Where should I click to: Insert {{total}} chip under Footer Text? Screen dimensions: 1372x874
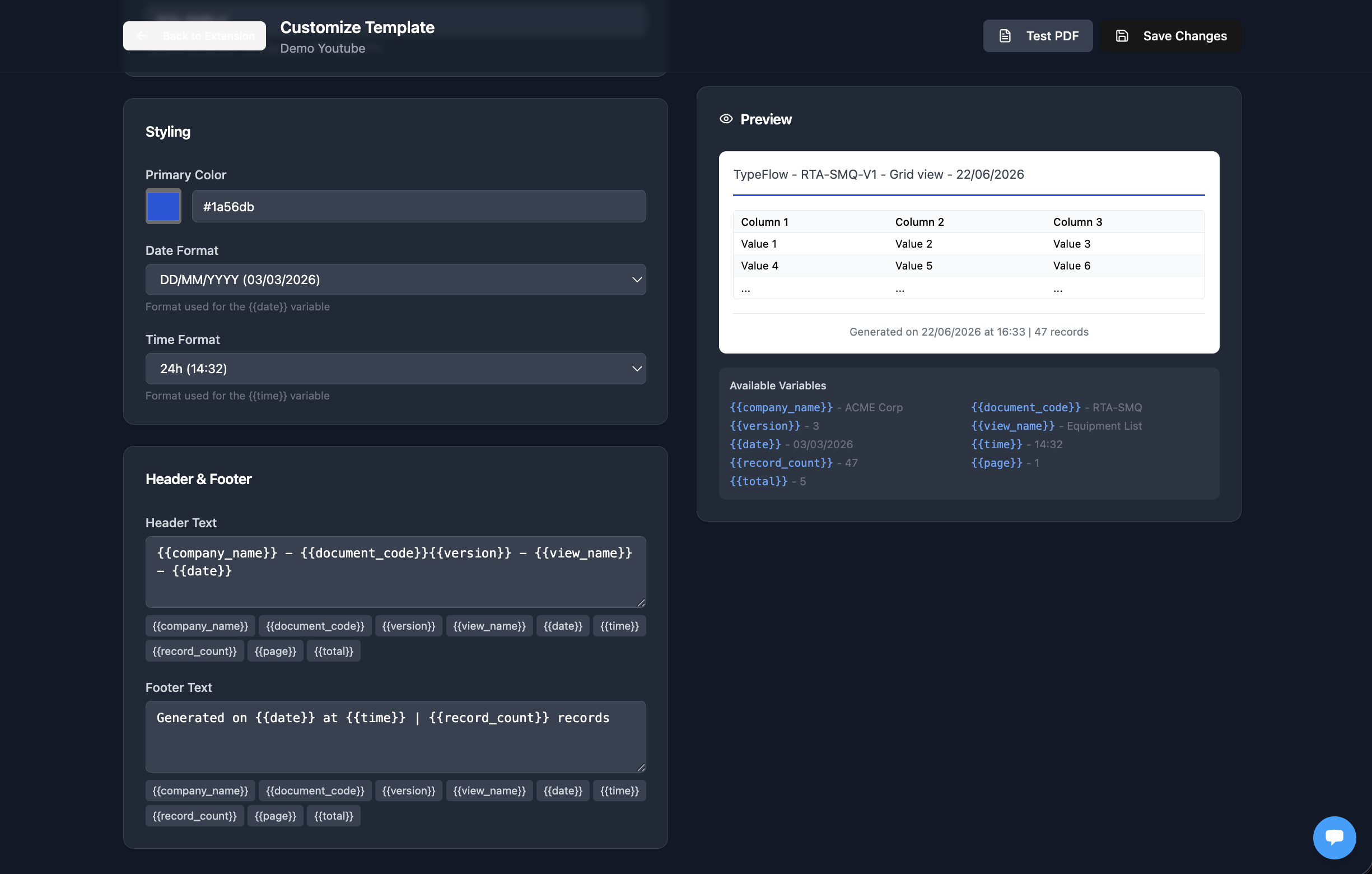click(x=334, y=816)
